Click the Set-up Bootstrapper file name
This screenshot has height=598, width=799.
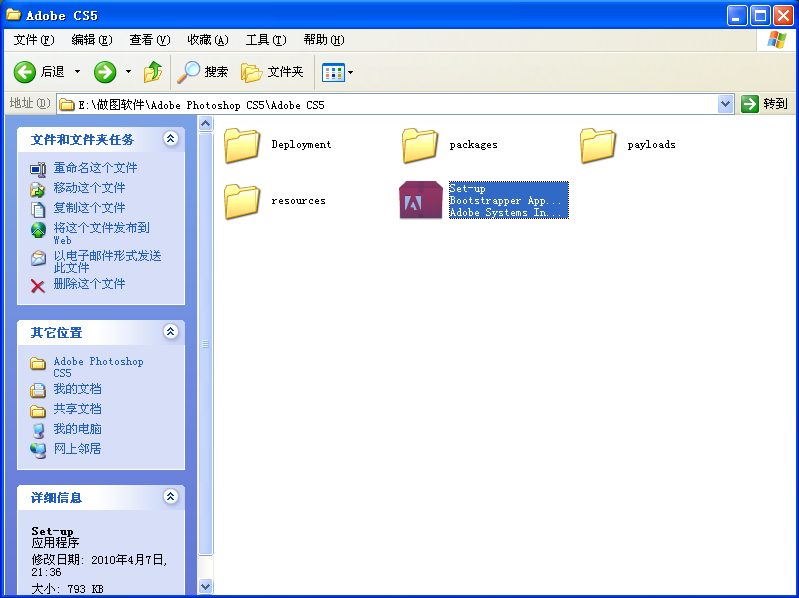click(x=509, y=200)
